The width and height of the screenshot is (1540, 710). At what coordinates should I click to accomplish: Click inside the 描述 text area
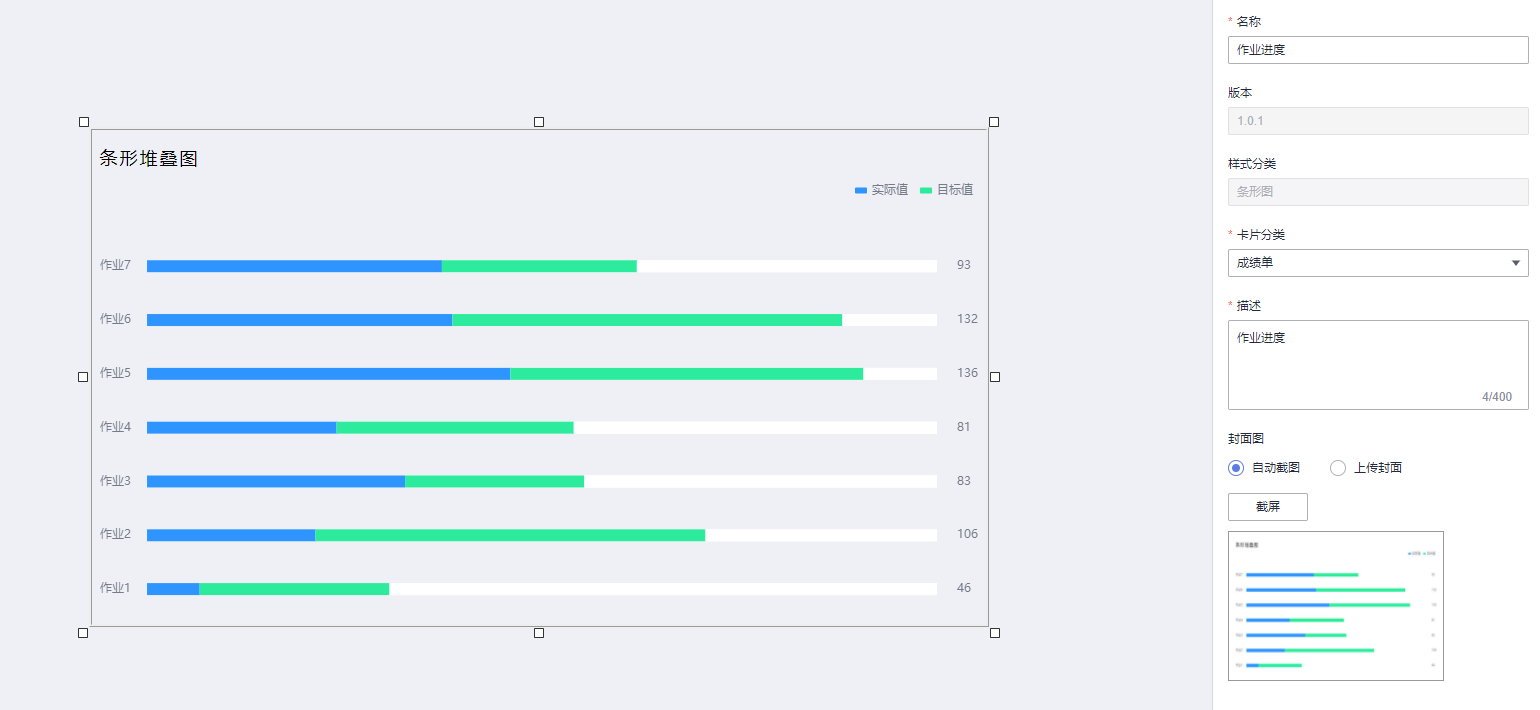tap(1377, 364)
